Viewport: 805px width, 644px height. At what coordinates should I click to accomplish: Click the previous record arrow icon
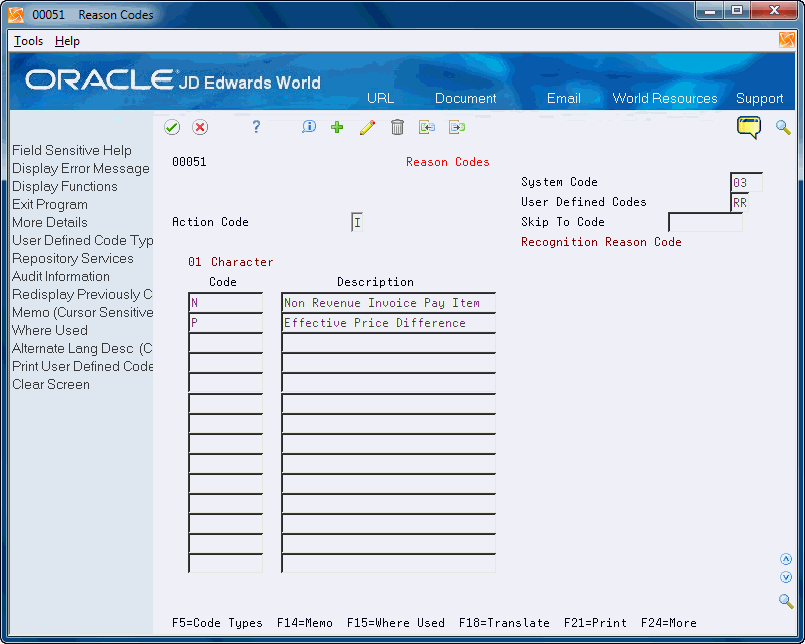pos(427,127)
